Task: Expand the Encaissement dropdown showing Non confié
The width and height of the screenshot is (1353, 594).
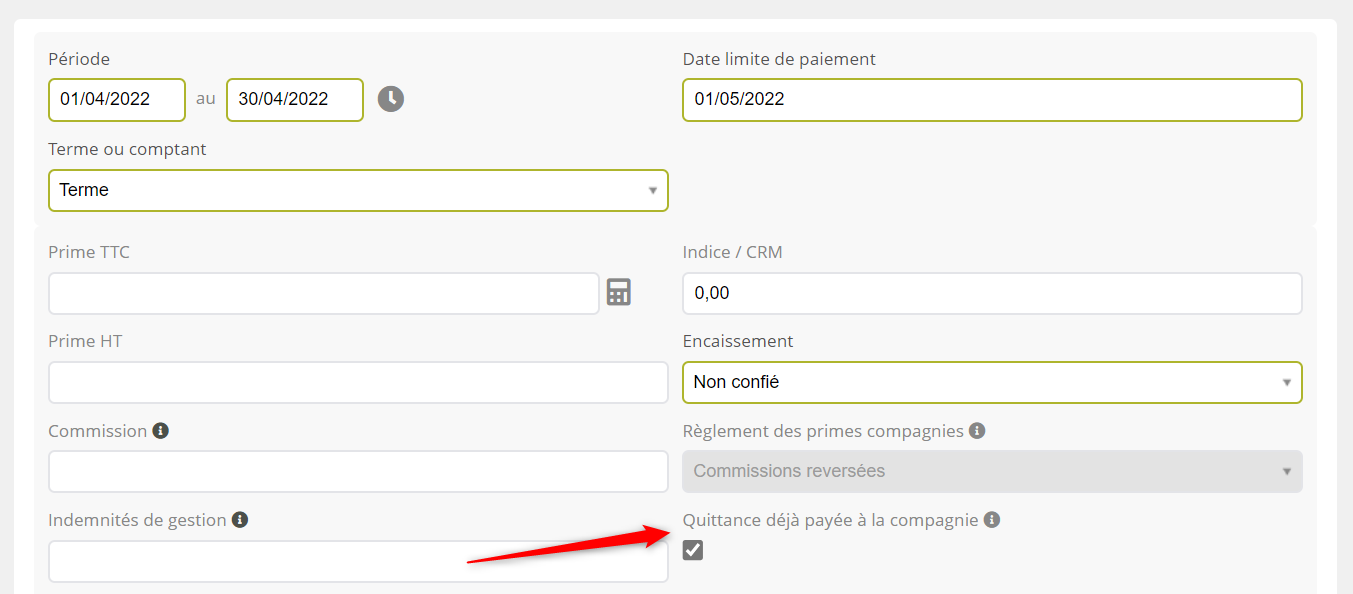Action: (x=992, y=382)
